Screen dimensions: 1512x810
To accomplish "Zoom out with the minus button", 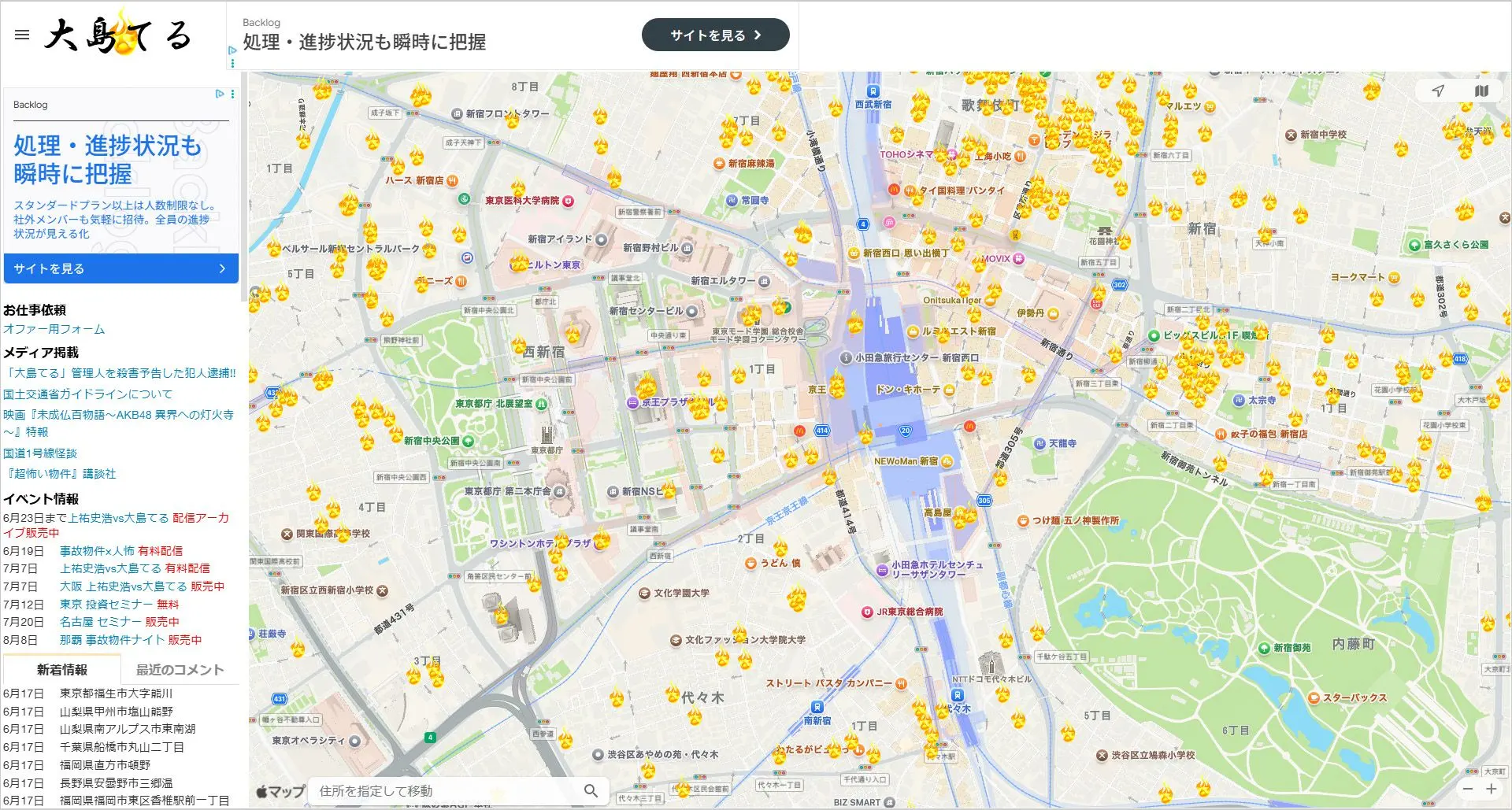I will point(1468,788).
